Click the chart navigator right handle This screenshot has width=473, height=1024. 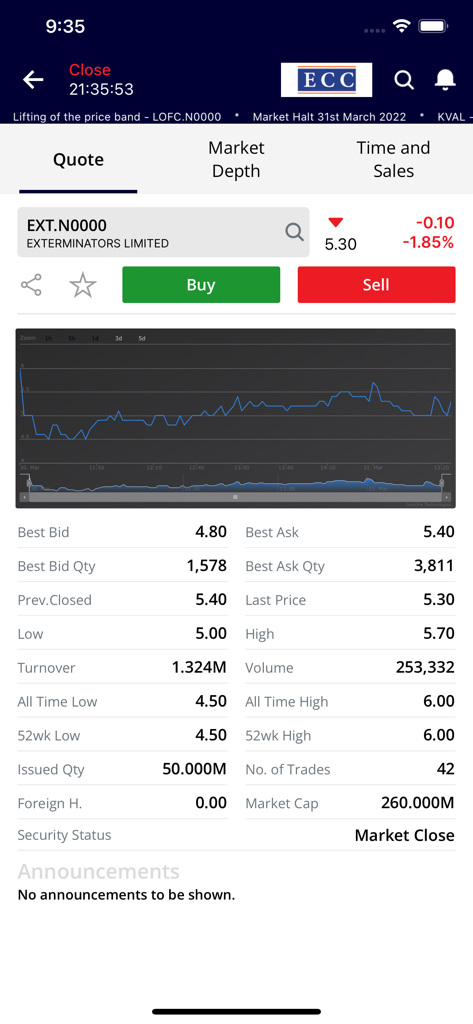click(442, 483)
